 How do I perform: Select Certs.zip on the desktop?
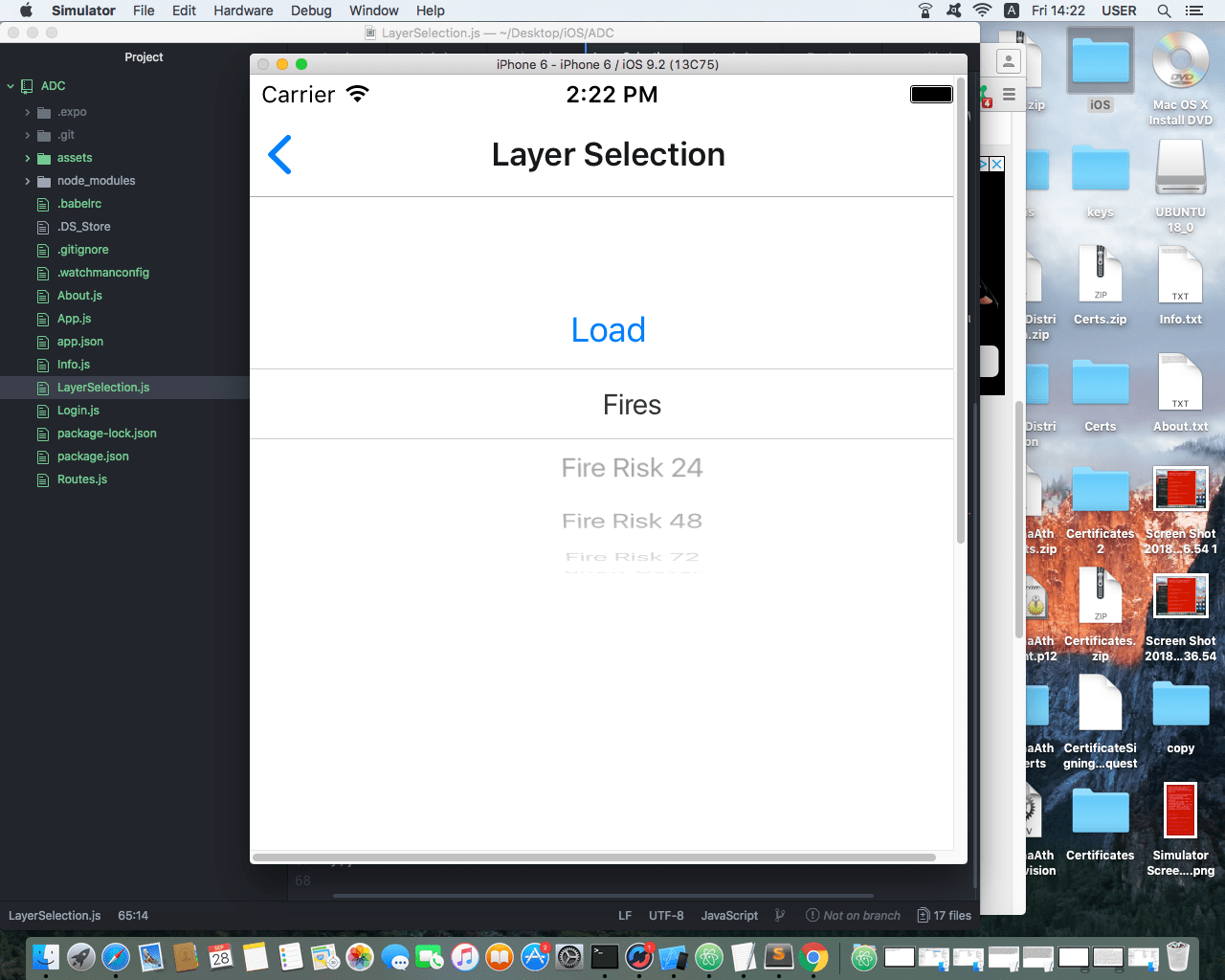click(x=1101, y=285)
